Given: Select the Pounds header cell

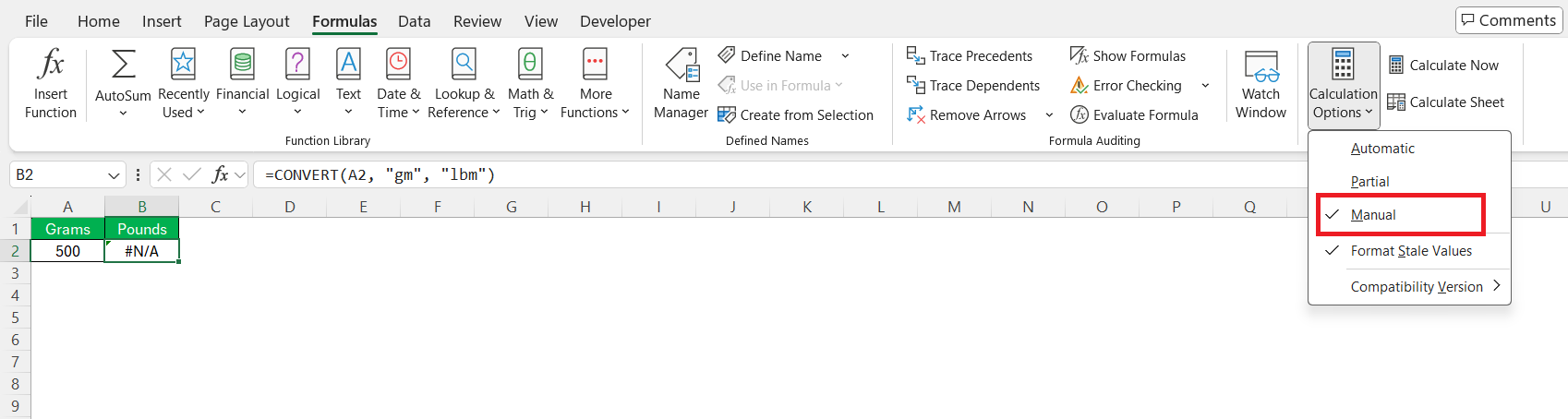Looking at the screenshot, I should click(141, 229).
